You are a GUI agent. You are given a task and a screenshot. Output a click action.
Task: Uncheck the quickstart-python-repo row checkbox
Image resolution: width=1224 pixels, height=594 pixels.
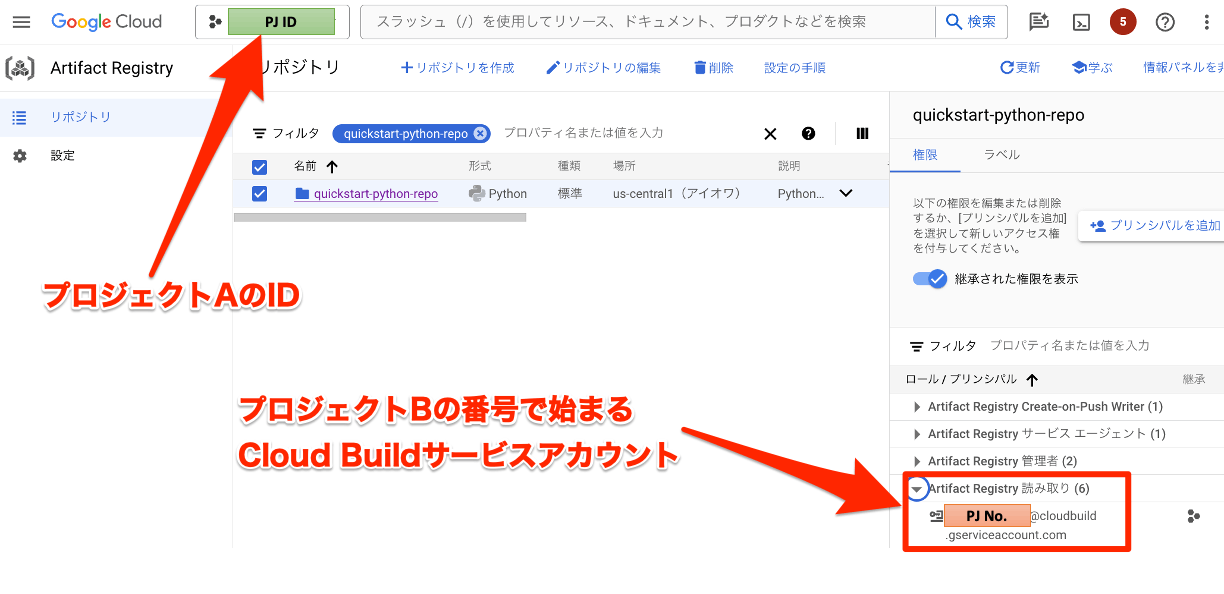[260, 194]
